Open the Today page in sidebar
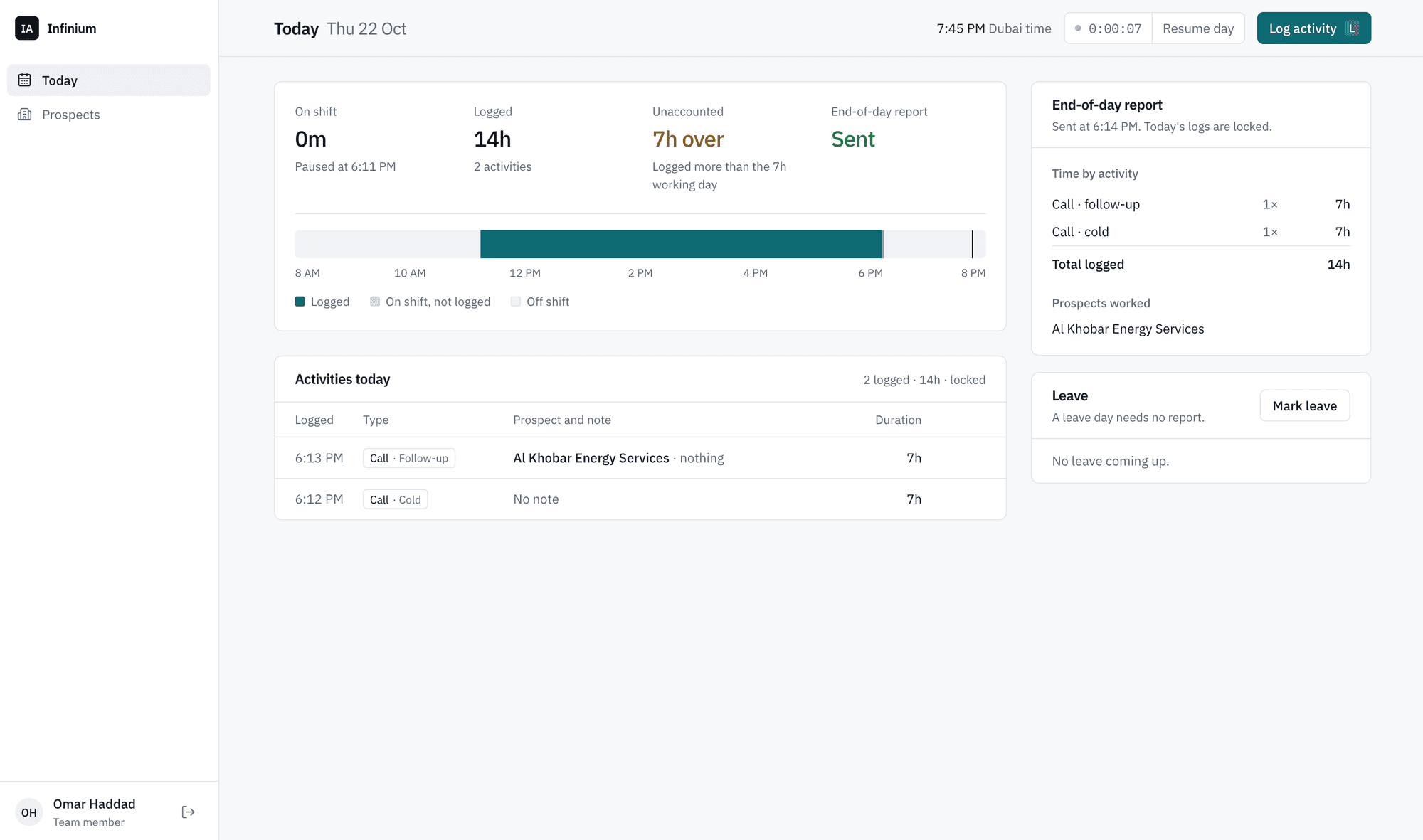Image resolution: width=1423 pixels, height=840 pixels. (109, 80)
